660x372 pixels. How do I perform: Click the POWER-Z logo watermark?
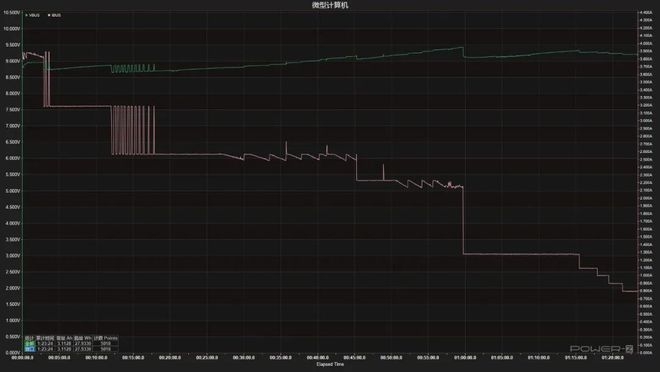[x=601, y=349]
